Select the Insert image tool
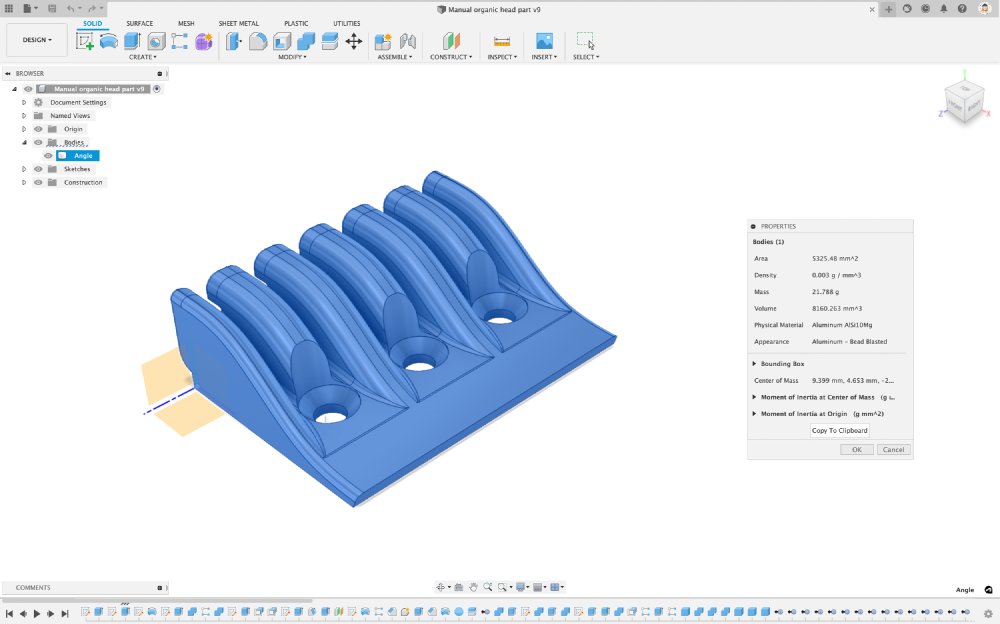The width and height of the screenshot is (1000, 624). click(544, 41)
